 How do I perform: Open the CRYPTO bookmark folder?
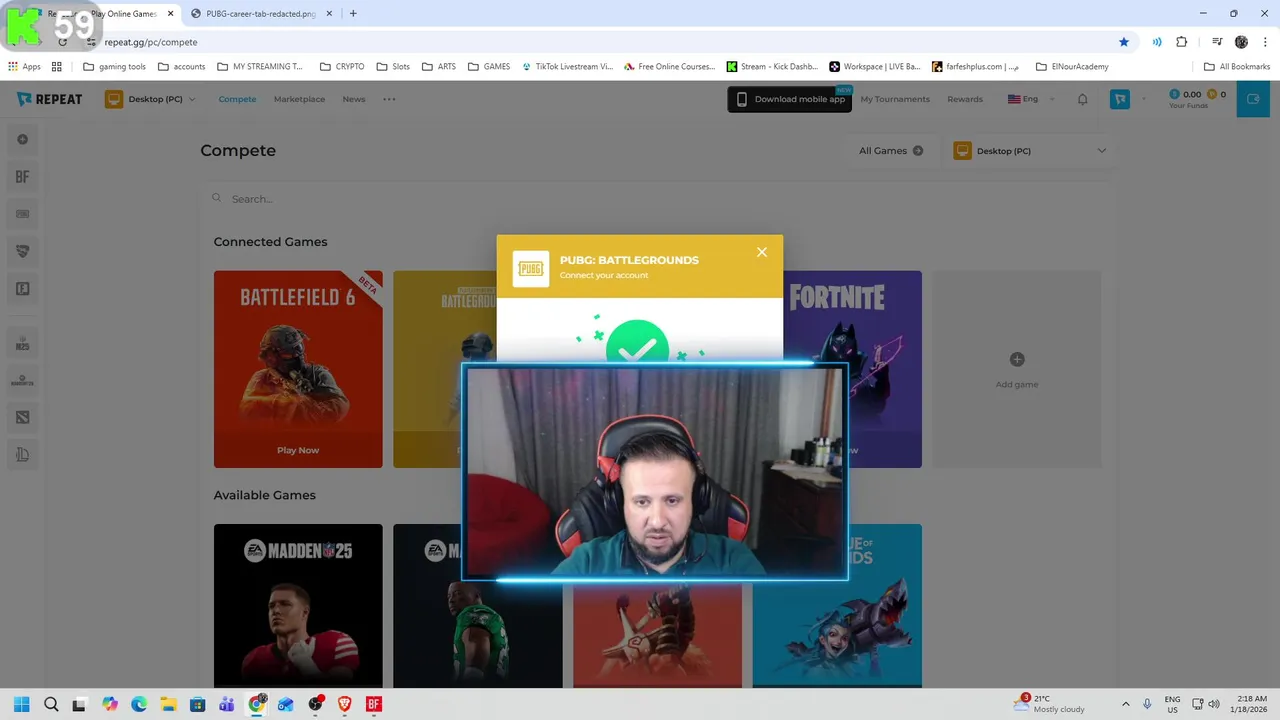click(342, 67)
